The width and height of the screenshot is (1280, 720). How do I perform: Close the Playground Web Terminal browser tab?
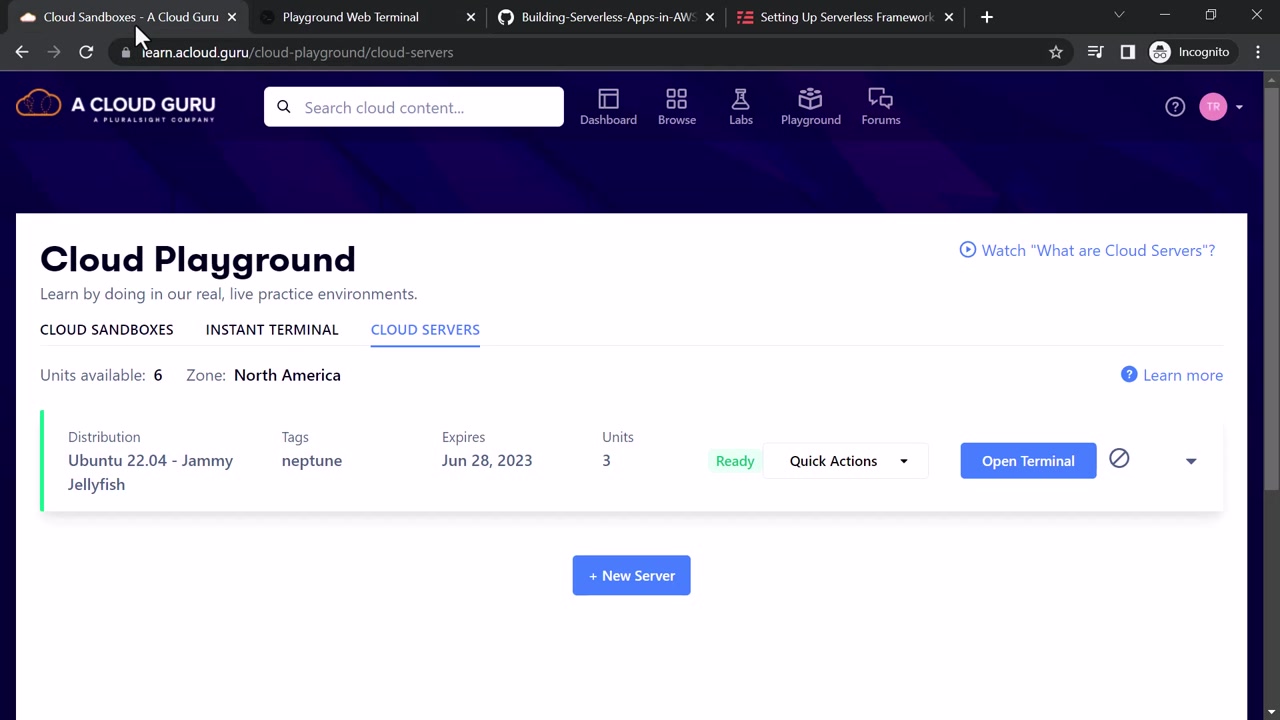pos(471,17)
